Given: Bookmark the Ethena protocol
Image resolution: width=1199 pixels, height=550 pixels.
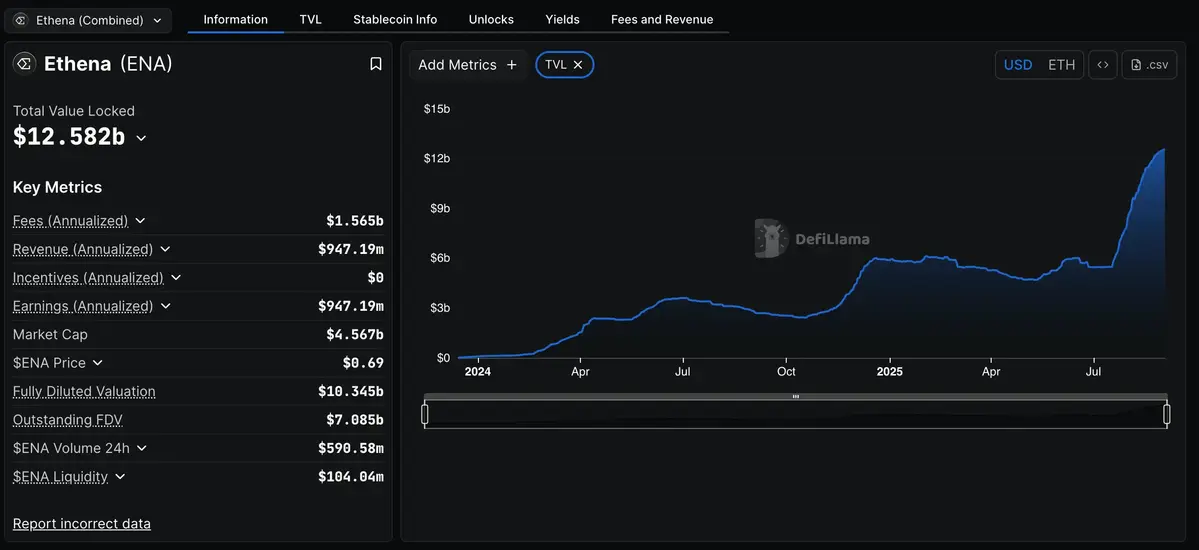Looking at the screenshot, I should 376,64.
